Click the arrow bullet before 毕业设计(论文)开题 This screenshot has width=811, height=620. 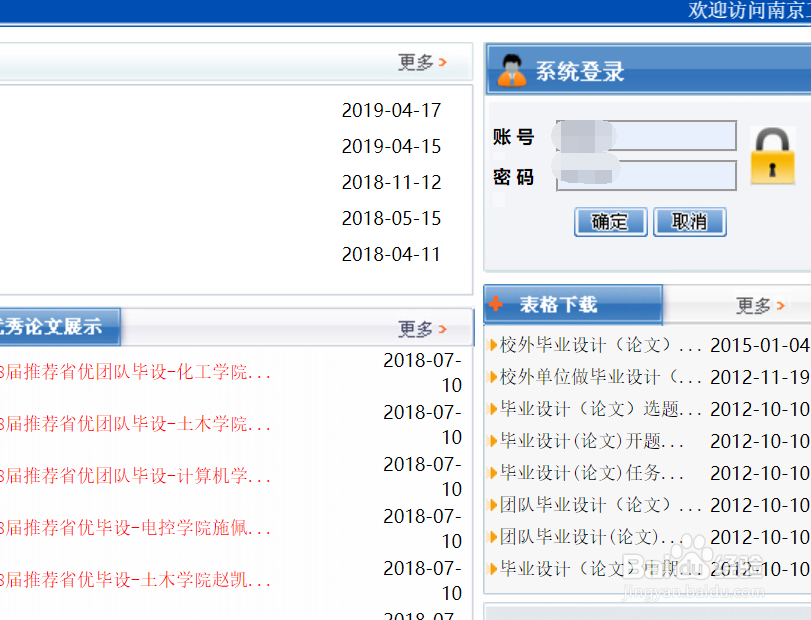point(493,441)
